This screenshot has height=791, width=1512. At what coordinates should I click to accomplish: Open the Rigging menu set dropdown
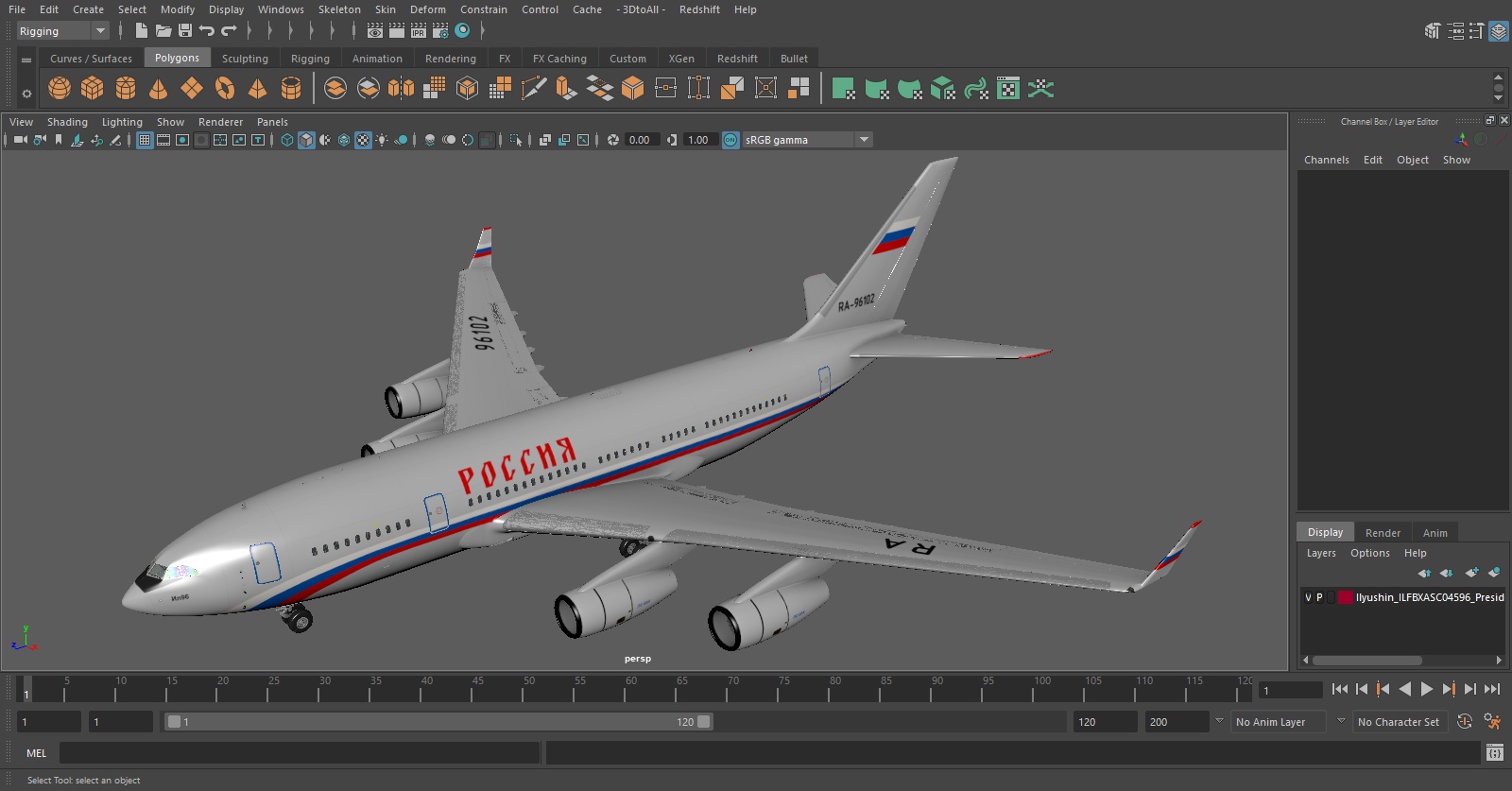tap(62, 31)
